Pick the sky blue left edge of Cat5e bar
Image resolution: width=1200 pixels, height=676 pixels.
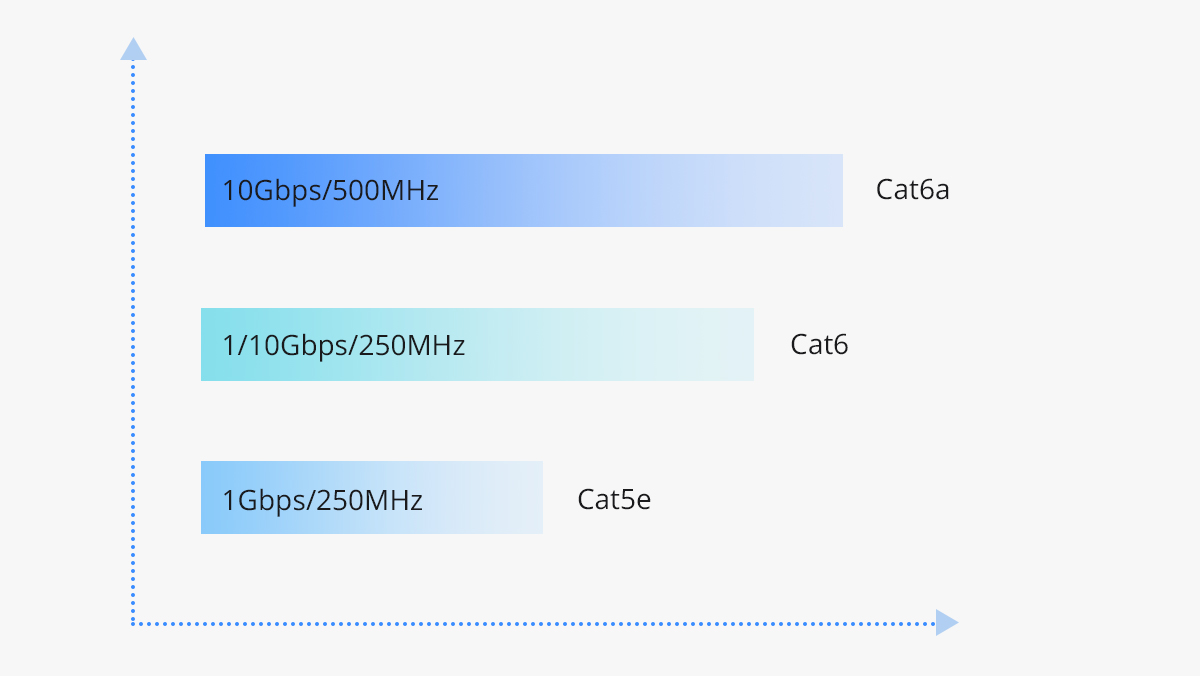coord(208,498)
